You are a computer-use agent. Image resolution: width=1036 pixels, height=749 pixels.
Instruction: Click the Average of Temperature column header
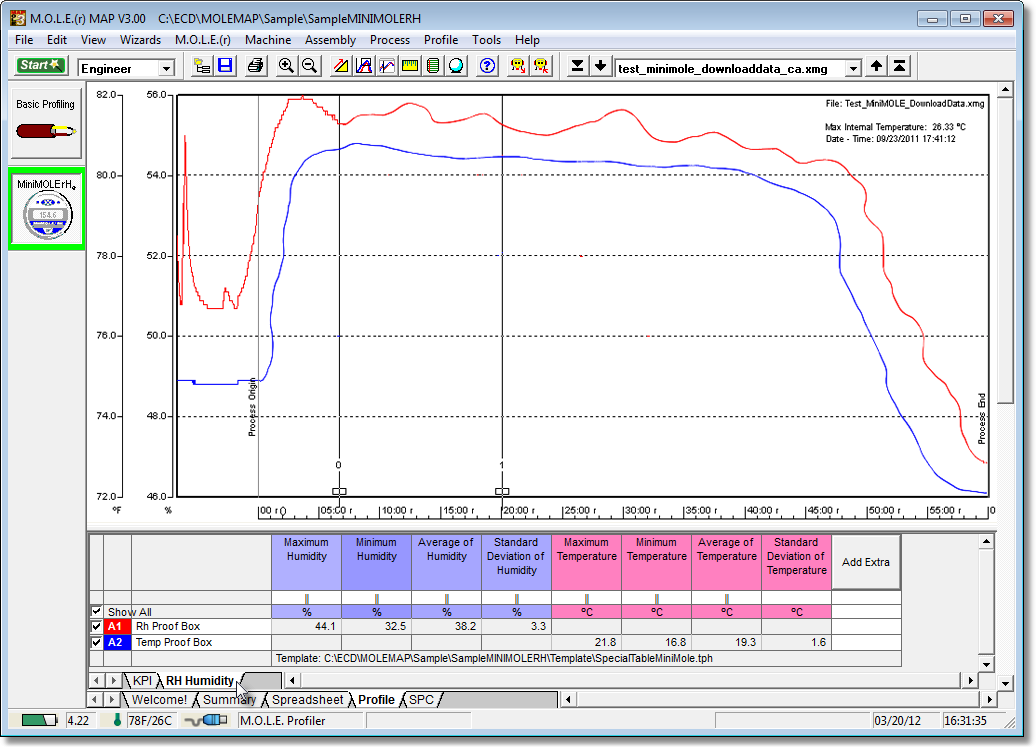[x=727, y=562]
